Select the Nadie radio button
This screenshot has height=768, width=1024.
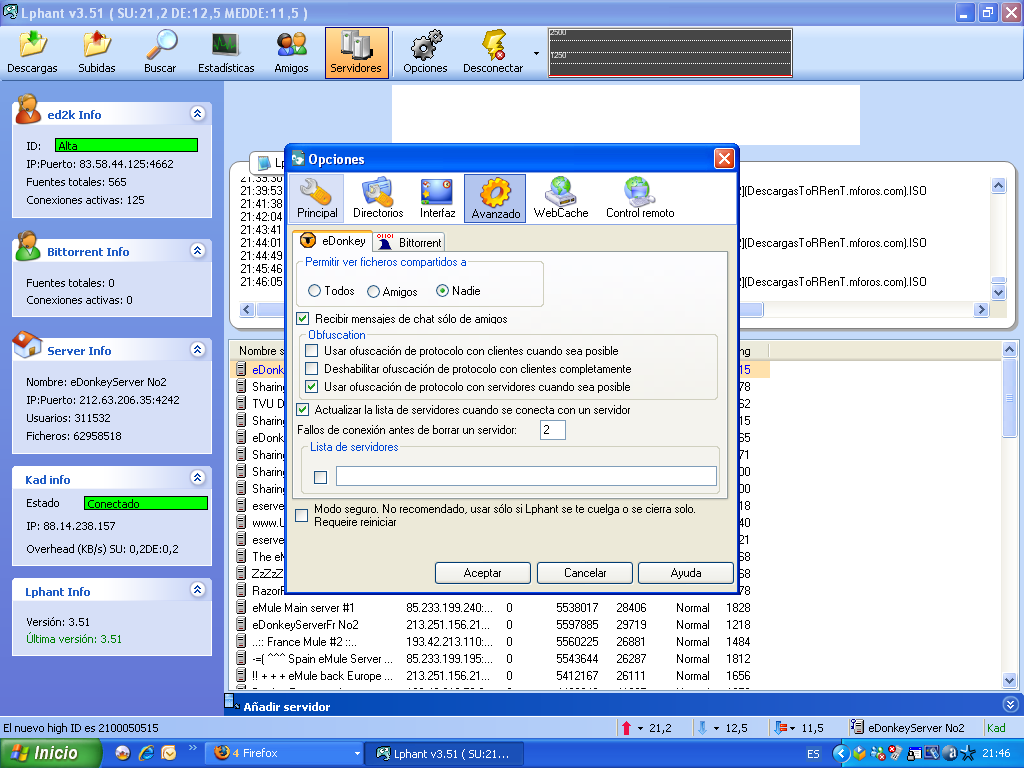[x=442, y=291]
